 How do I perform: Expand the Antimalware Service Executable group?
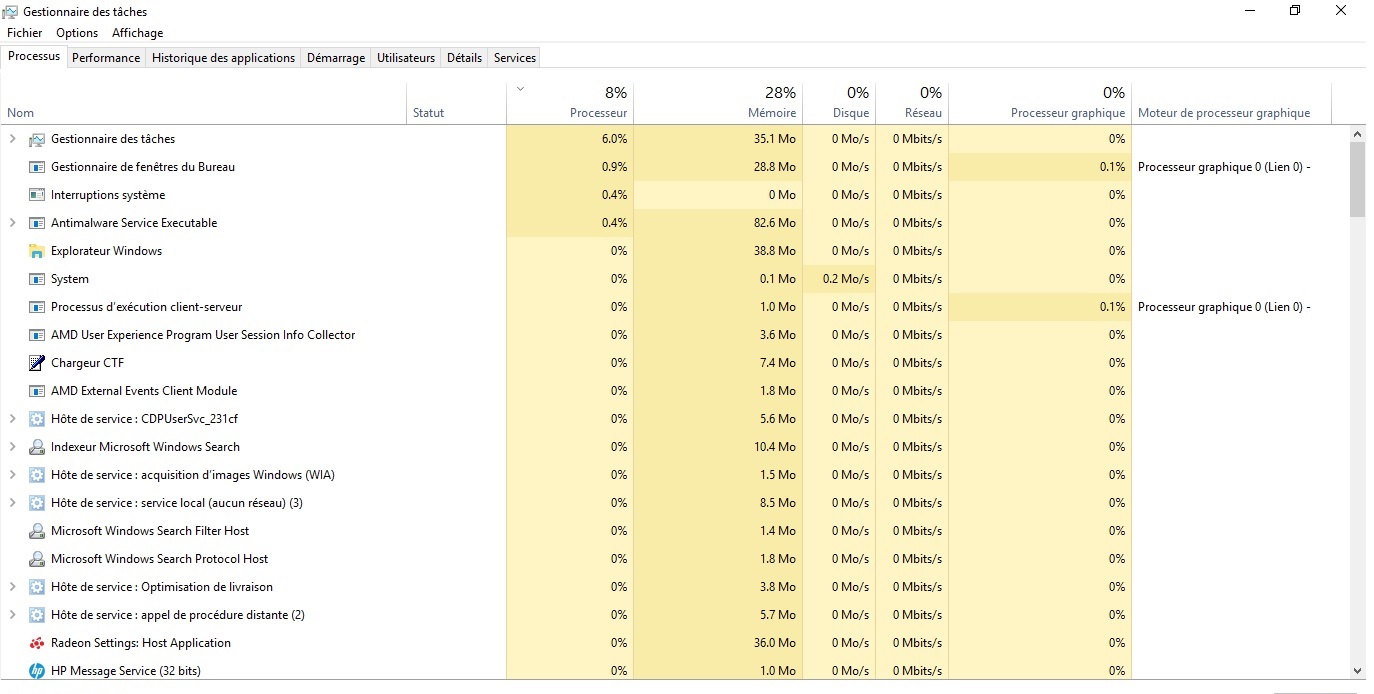(x=12, y=223)
